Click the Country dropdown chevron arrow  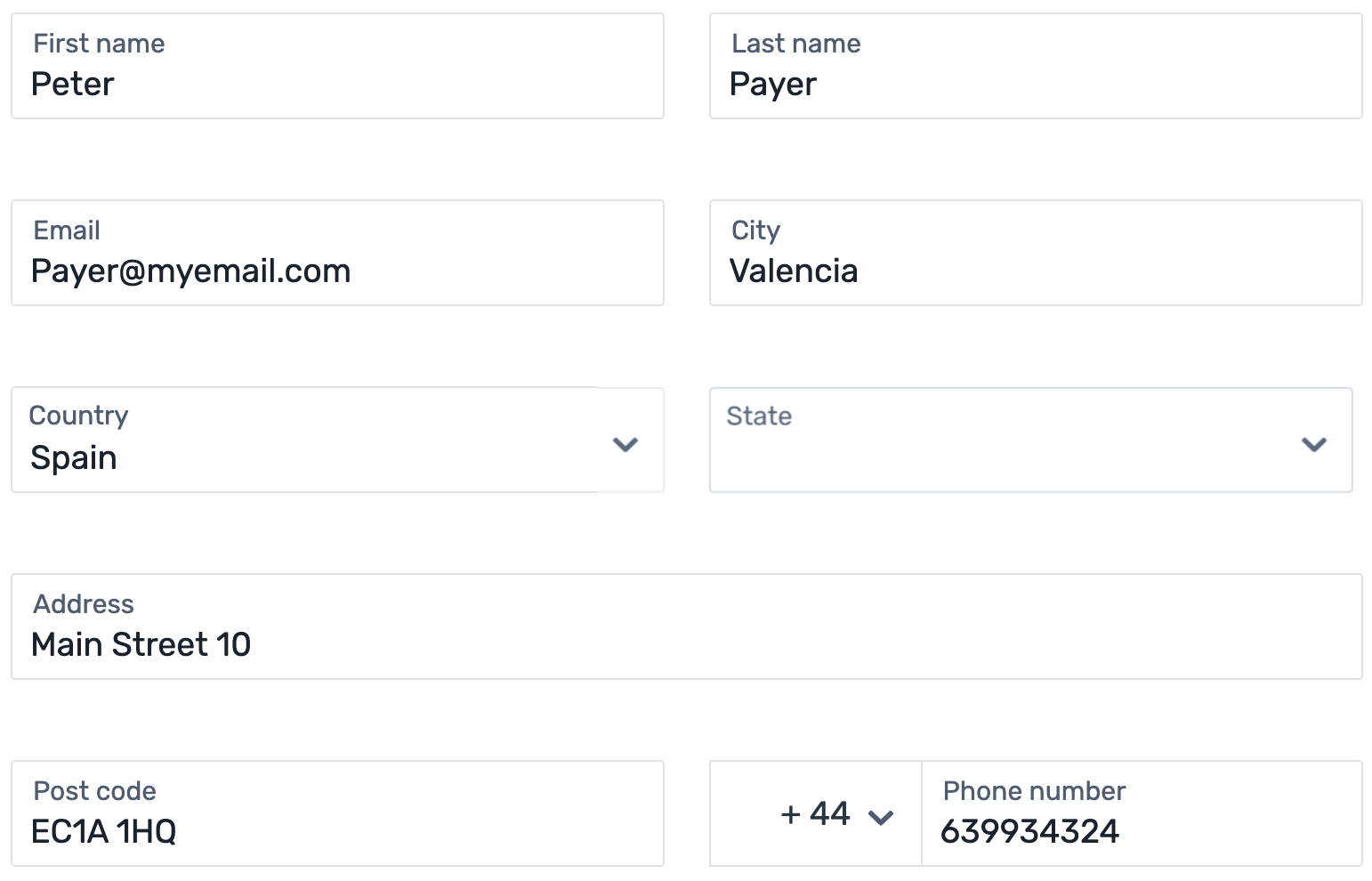coord(625,444)
